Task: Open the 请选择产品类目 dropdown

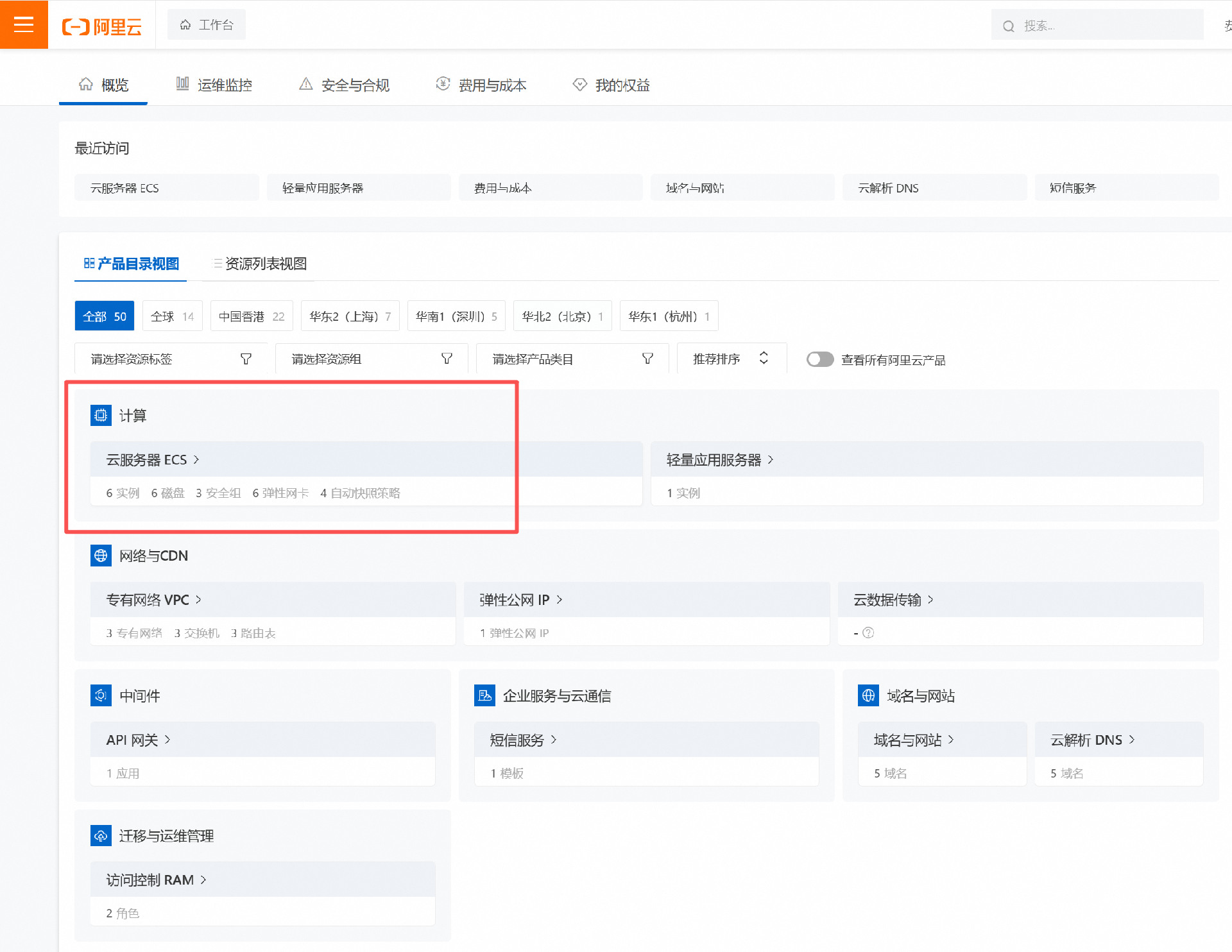Action: click(x=572, y=359)
